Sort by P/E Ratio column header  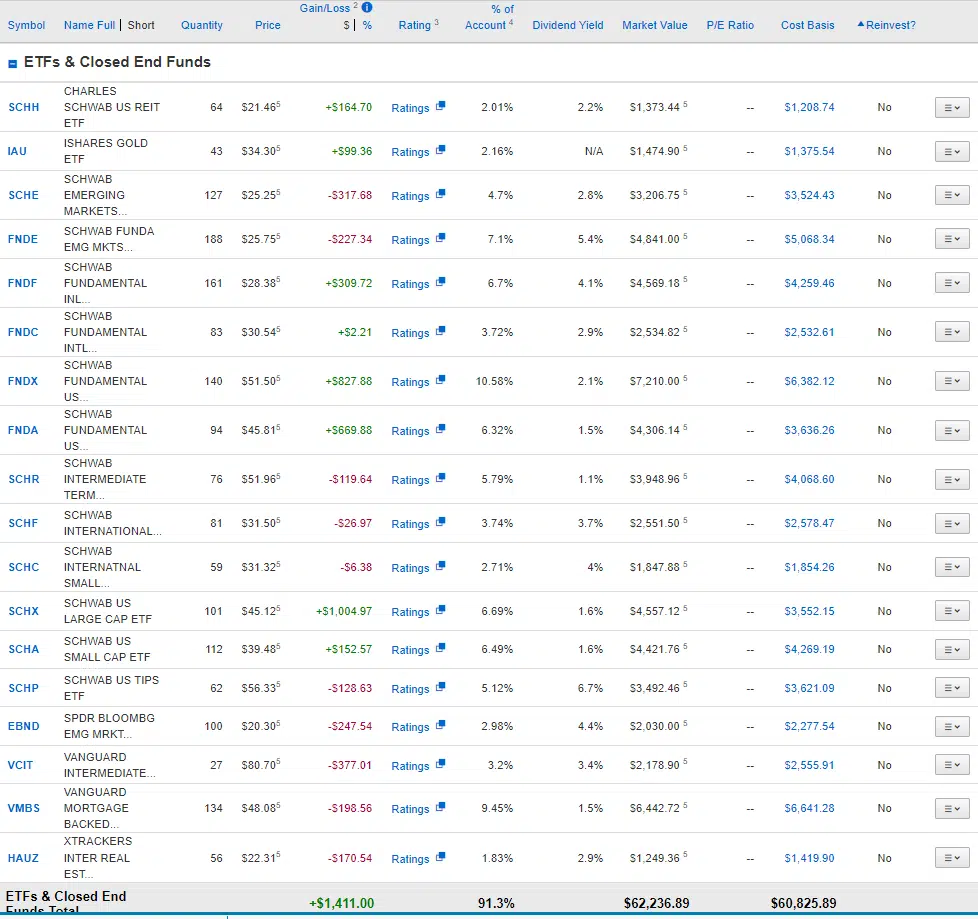(x=730, y=25)
